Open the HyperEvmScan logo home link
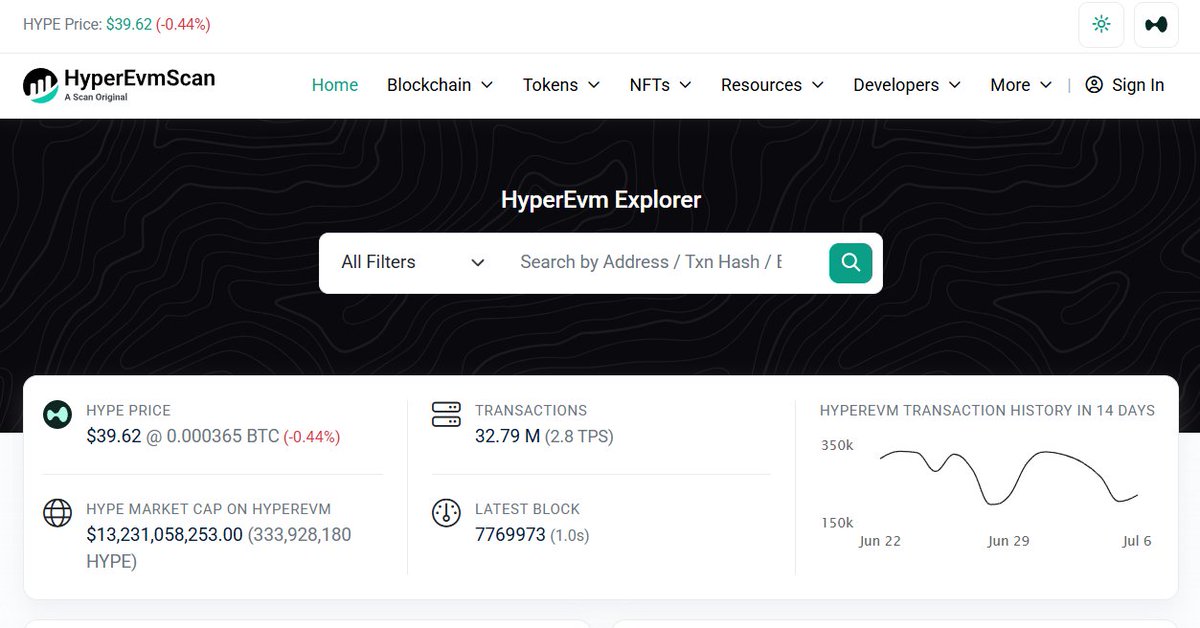Viewport: 1200px width, 628px height. [x=119, y=85]
